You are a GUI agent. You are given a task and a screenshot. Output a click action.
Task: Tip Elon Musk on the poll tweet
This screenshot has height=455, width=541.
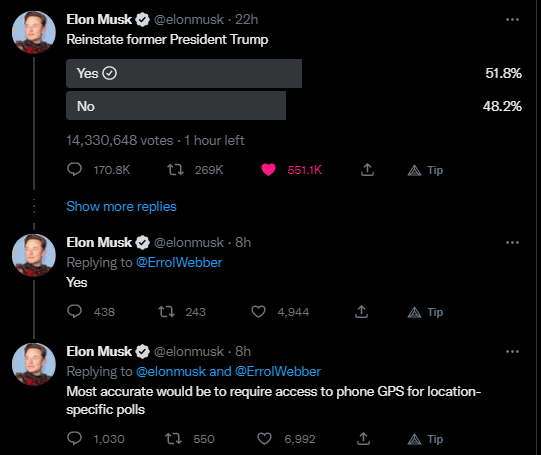pos(425,170)
